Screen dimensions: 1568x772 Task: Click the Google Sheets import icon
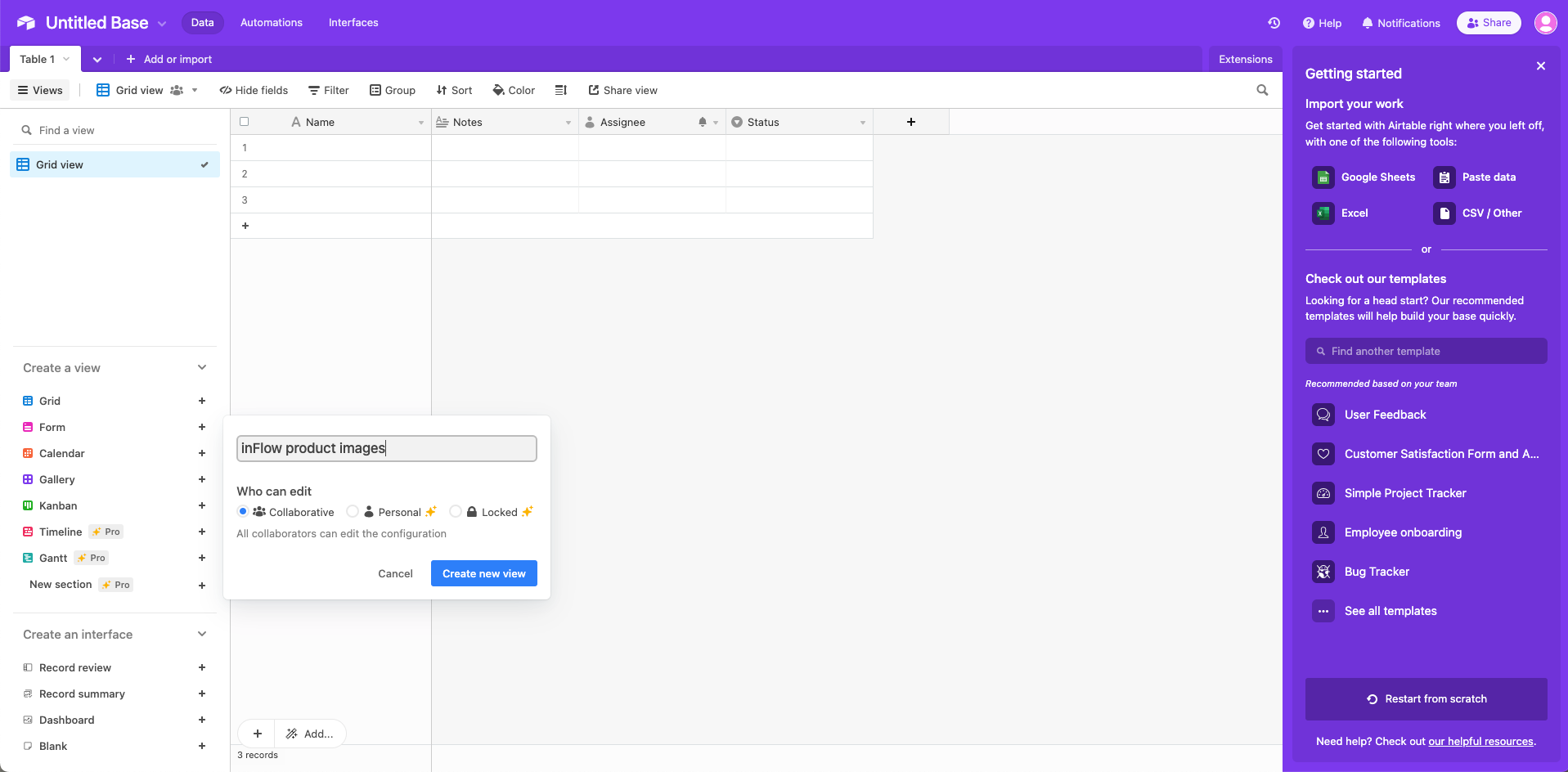[x=1323, y=177]
